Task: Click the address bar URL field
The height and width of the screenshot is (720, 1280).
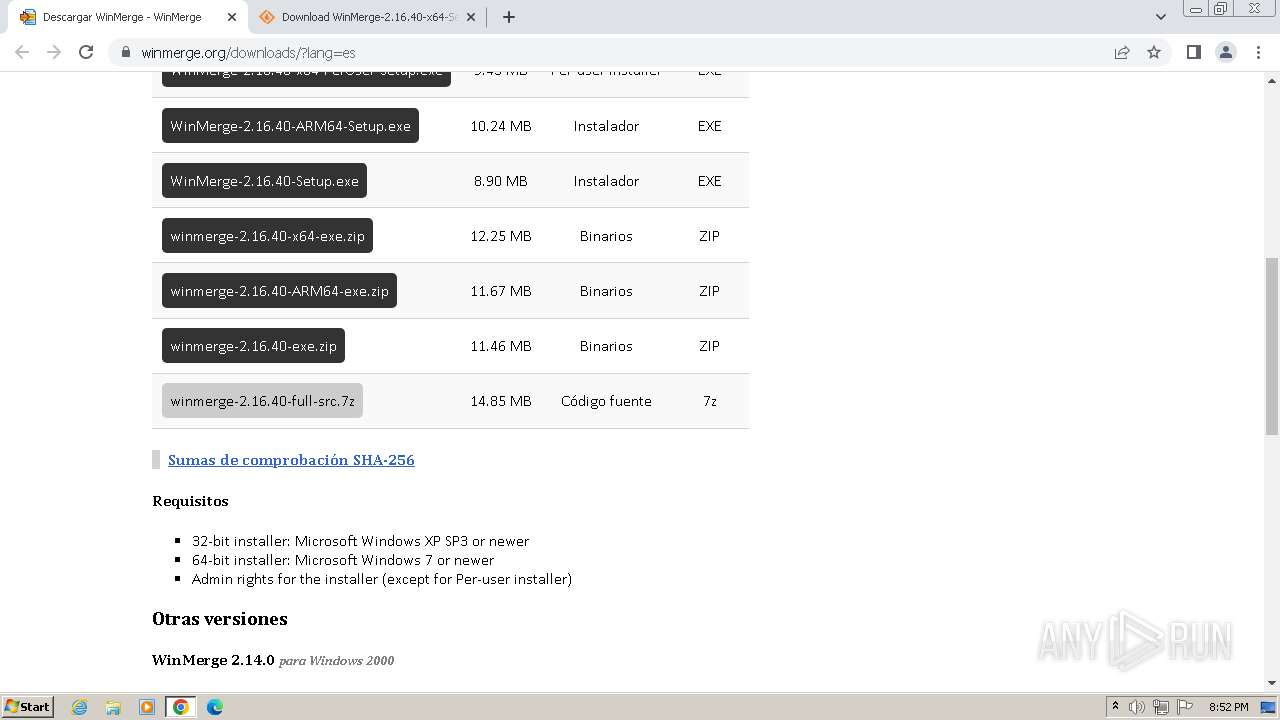Action: (610, 52)
